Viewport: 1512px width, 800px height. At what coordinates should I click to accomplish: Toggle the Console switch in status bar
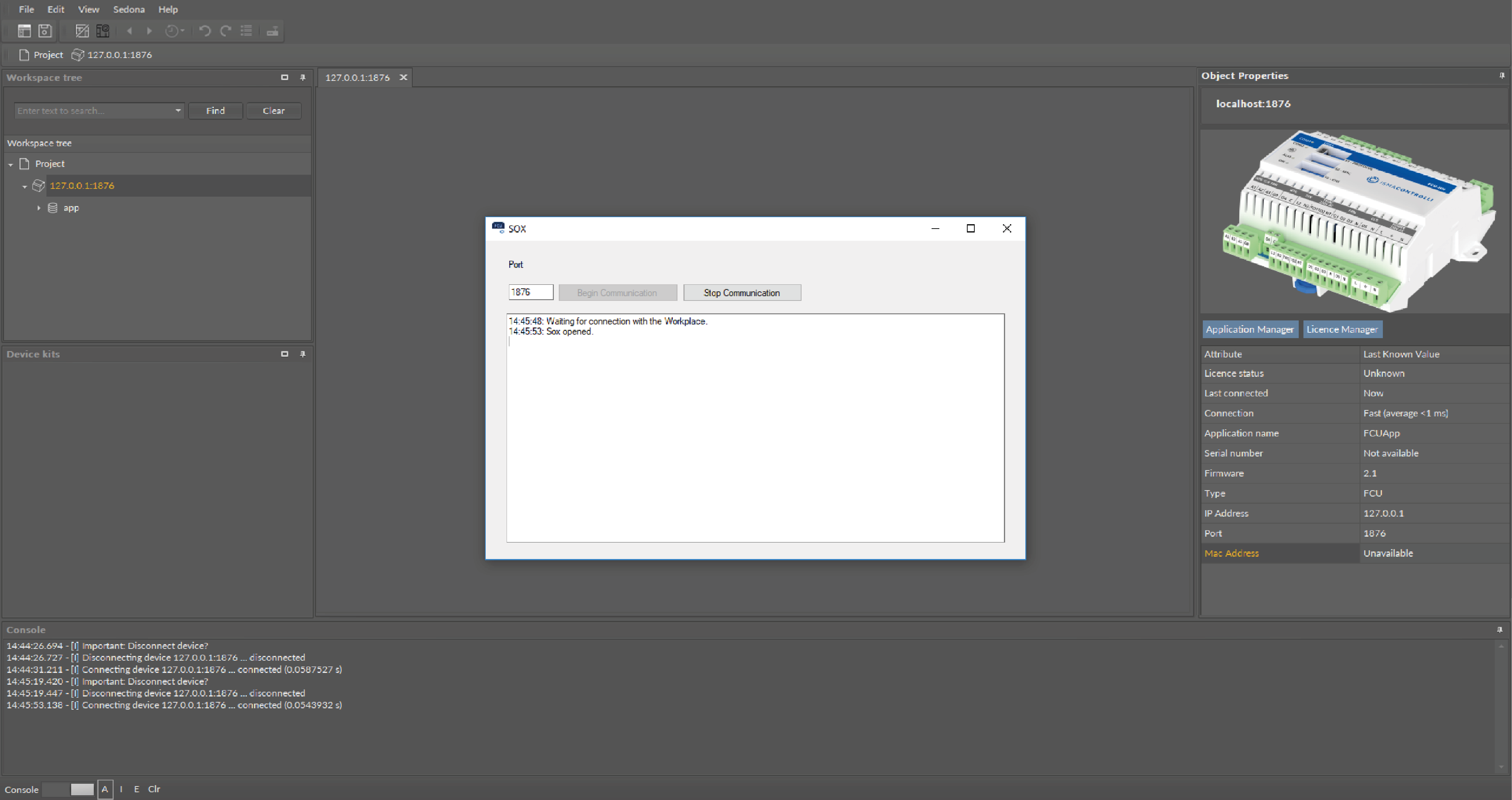(x=68, y=789)
